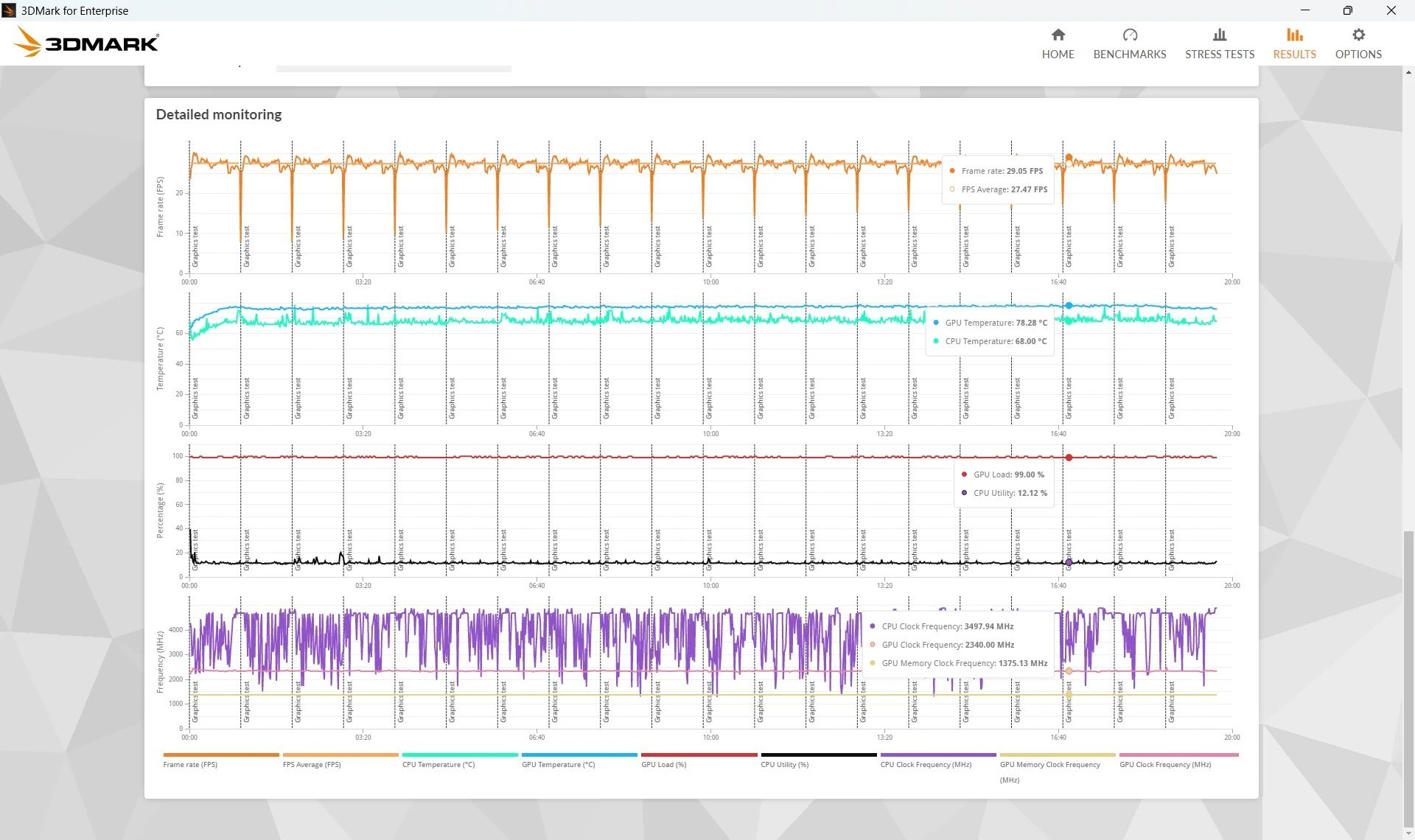Image resolution: width=1415 pixels, height=840 pixels.
Task: Click the vertical scrollbar thumb
Action: point(1408,678)
